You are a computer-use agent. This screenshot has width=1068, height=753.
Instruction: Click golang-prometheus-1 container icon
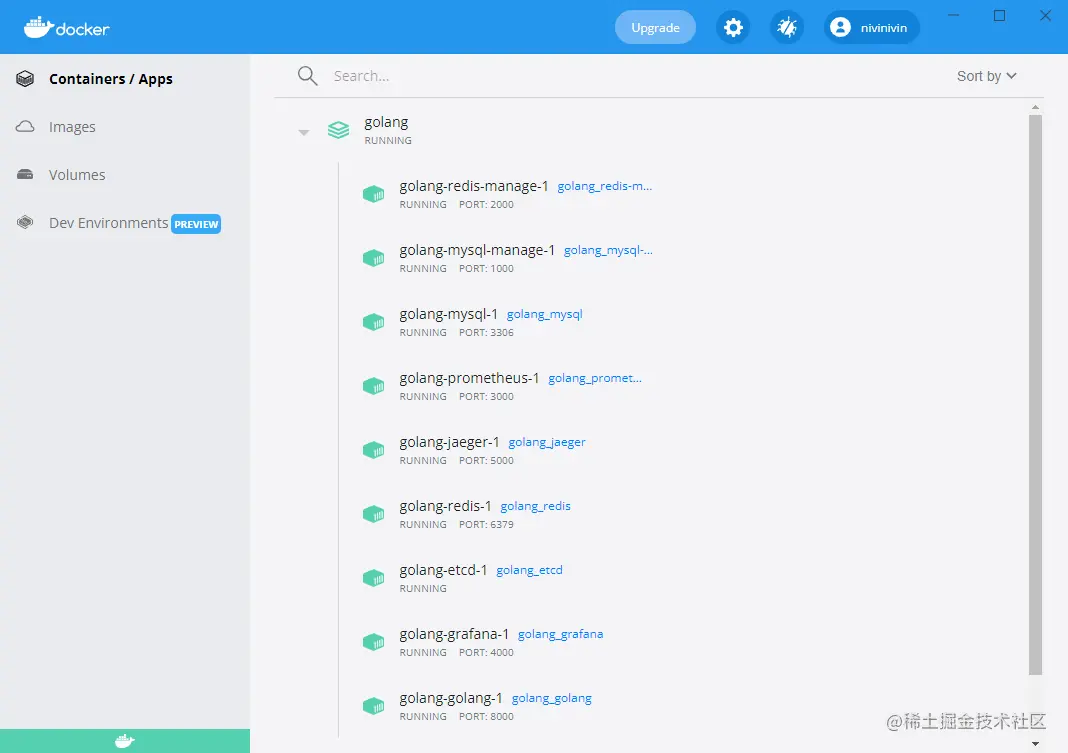point(373,386)
